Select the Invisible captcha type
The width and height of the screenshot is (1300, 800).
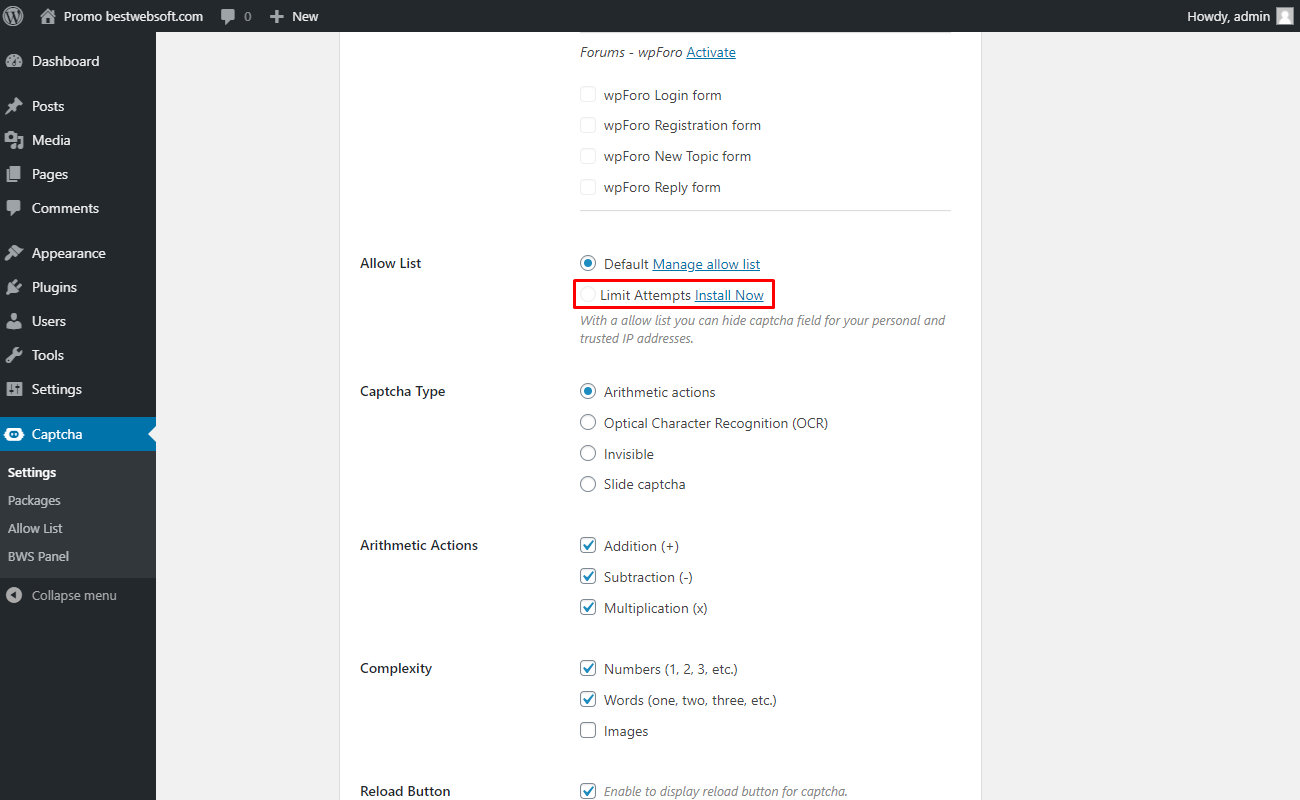tap(588, 454)
